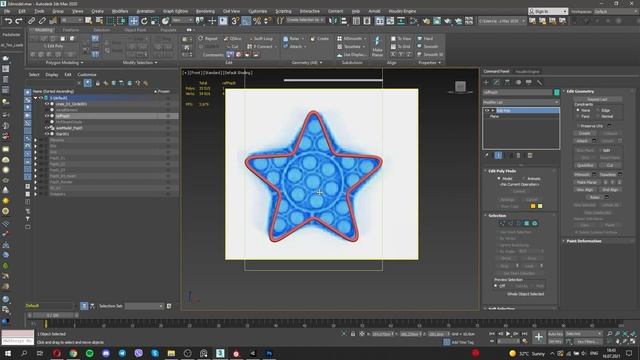
Task: Select Face constraint radio button
Action: coord(578,116)
